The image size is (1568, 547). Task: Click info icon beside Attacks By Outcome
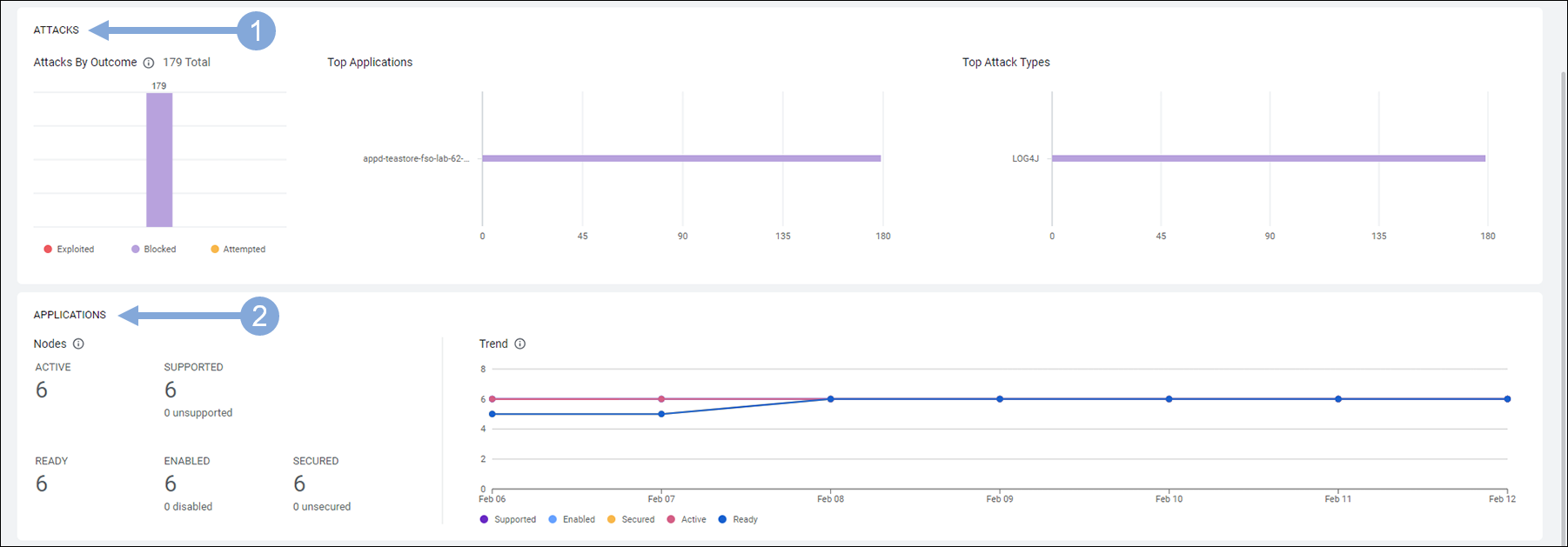[149, 63]
